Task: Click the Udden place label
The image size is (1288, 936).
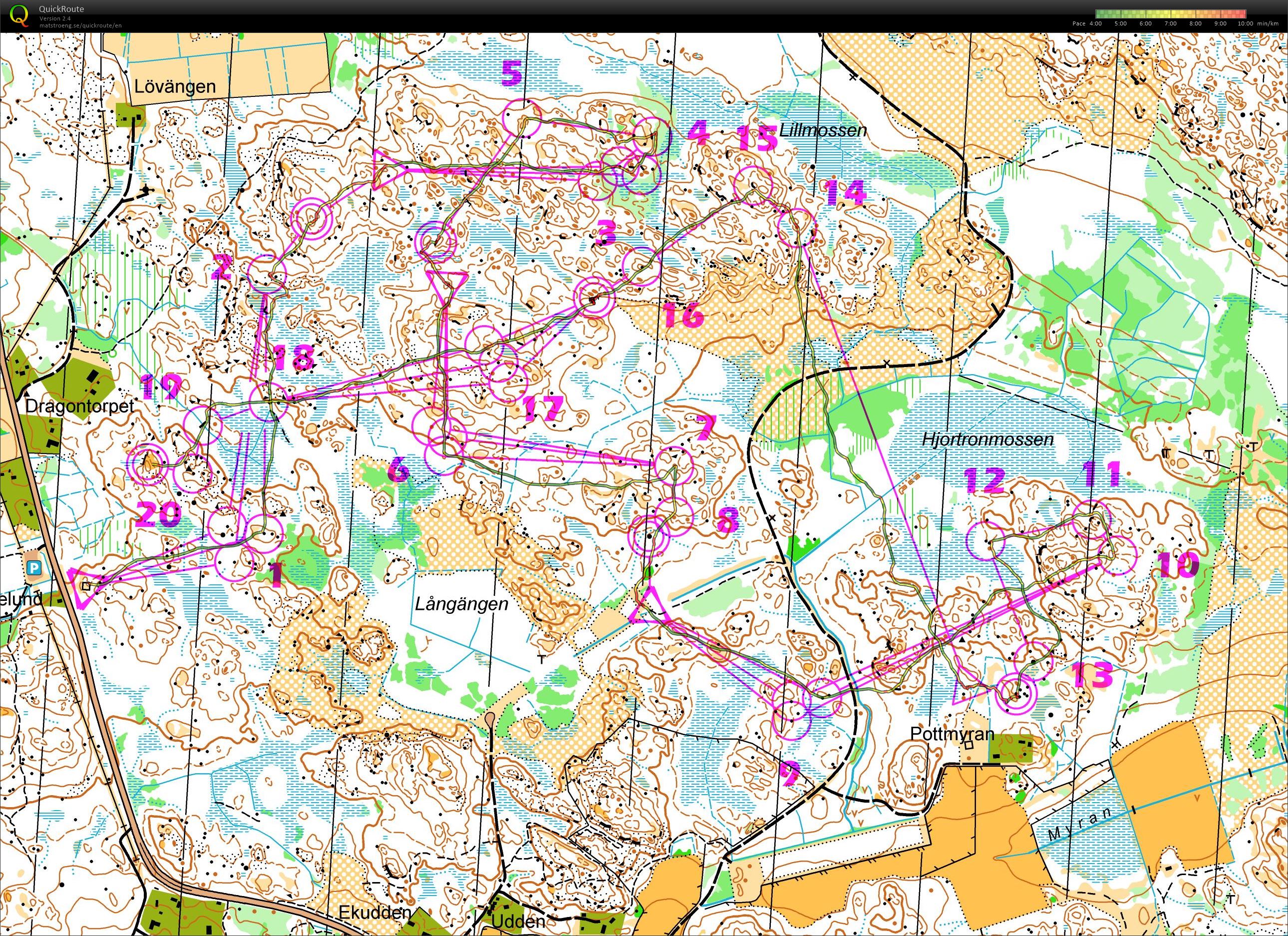Action: 519,921
